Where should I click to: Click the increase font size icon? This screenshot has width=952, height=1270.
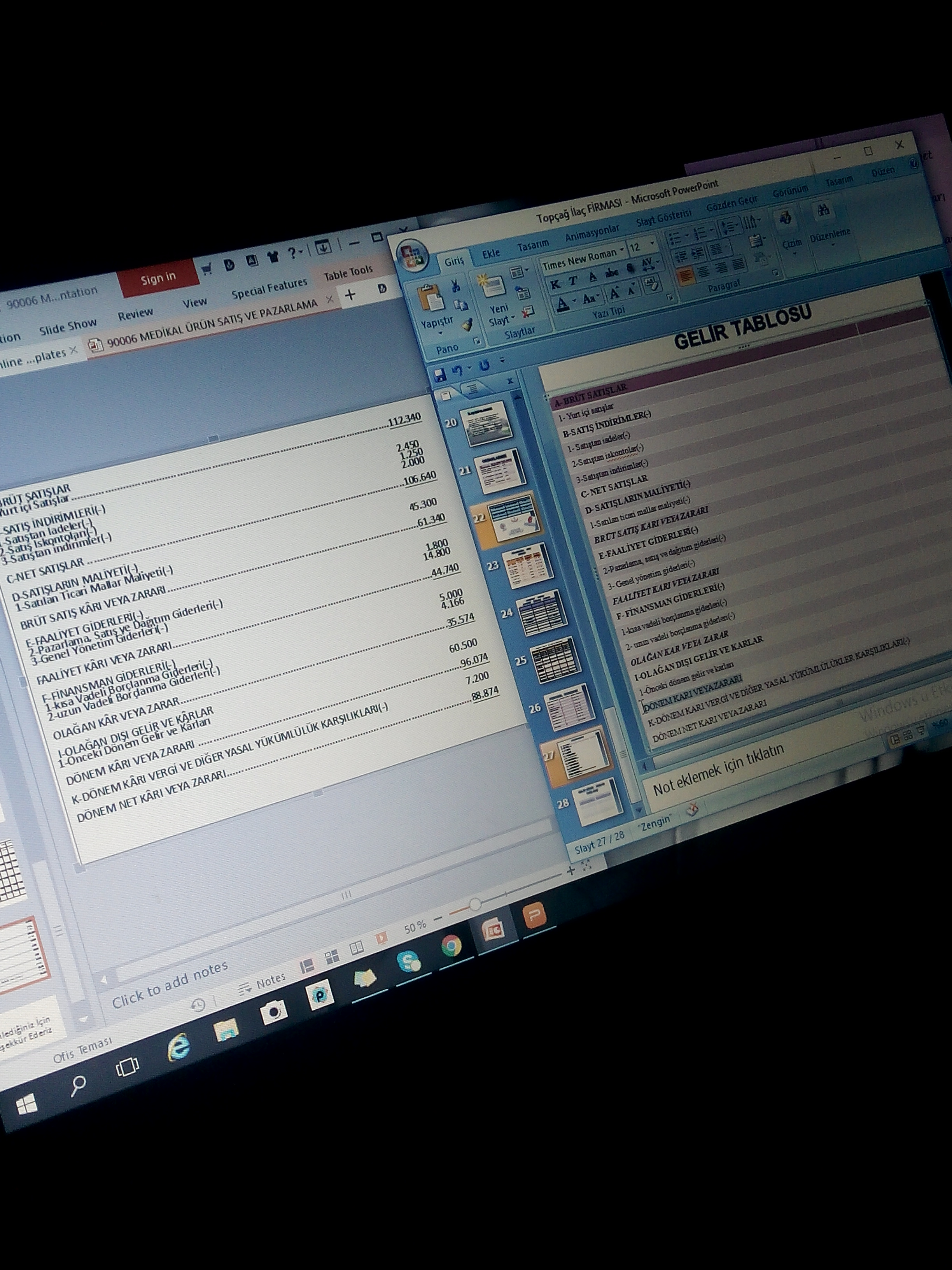pyautogui.click(x=615, y=293)
